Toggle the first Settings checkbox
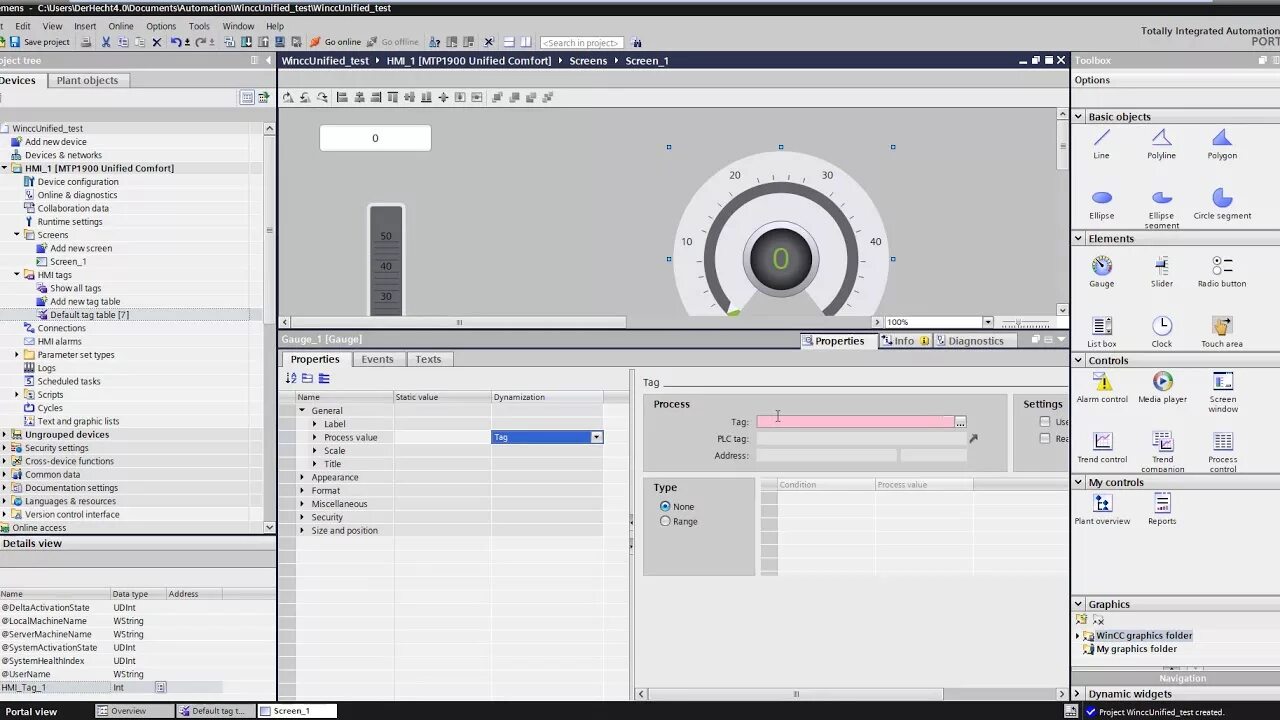The width and height of the screenshot is (1280, 720). pos(1045,421)
